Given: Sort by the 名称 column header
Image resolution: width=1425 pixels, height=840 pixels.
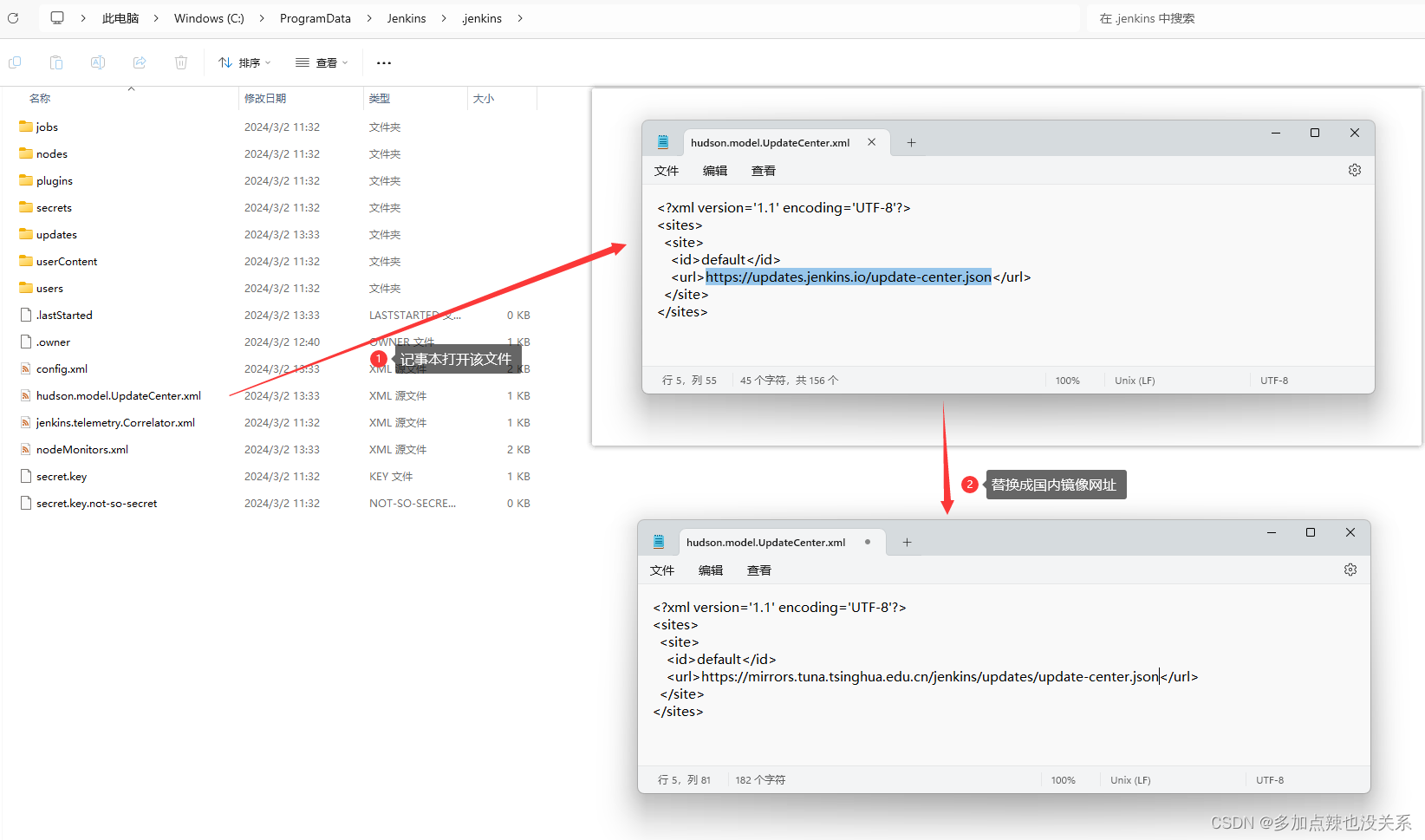Looking at the screenshot, I should 40,99.
